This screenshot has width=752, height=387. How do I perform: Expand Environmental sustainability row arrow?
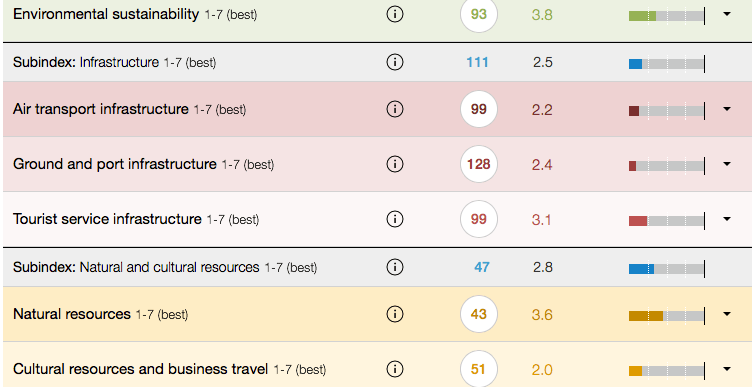coord(727,14)
